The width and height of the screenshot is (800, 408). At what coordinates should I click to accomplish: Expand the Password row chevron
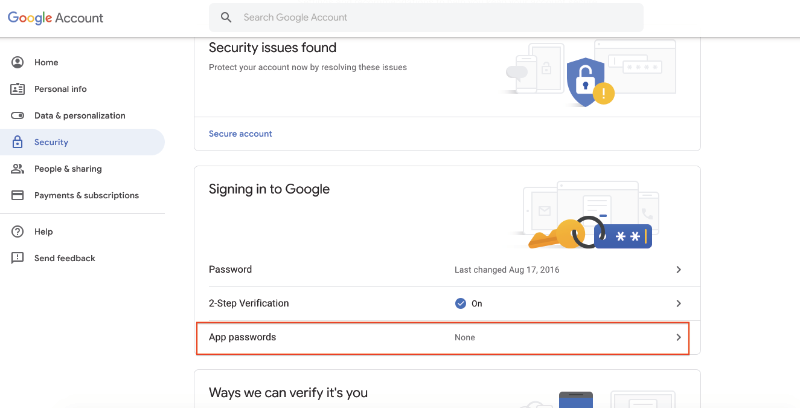[679, 269]
